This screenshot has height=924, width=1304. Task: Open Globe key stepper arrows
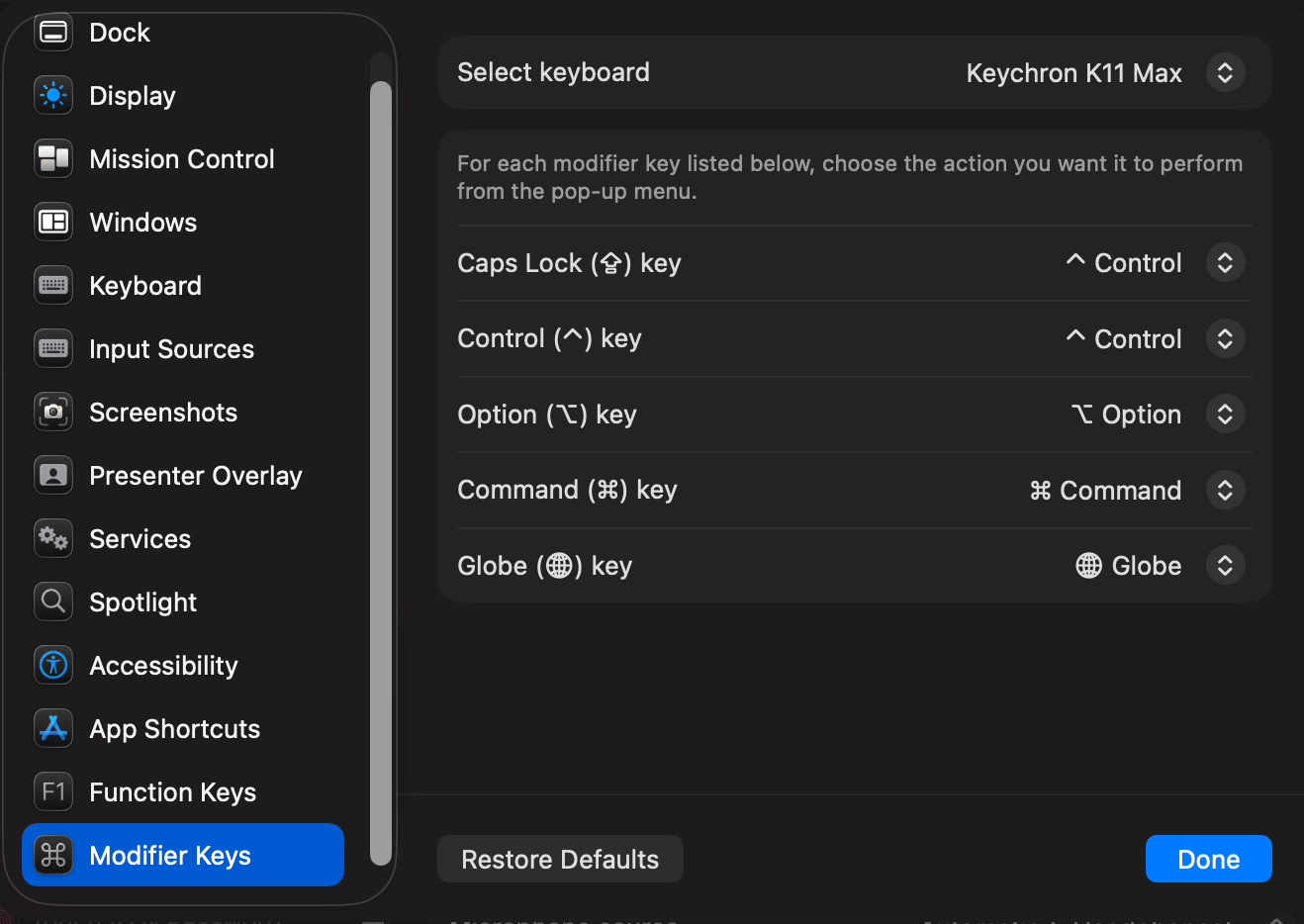(1225, 566)
